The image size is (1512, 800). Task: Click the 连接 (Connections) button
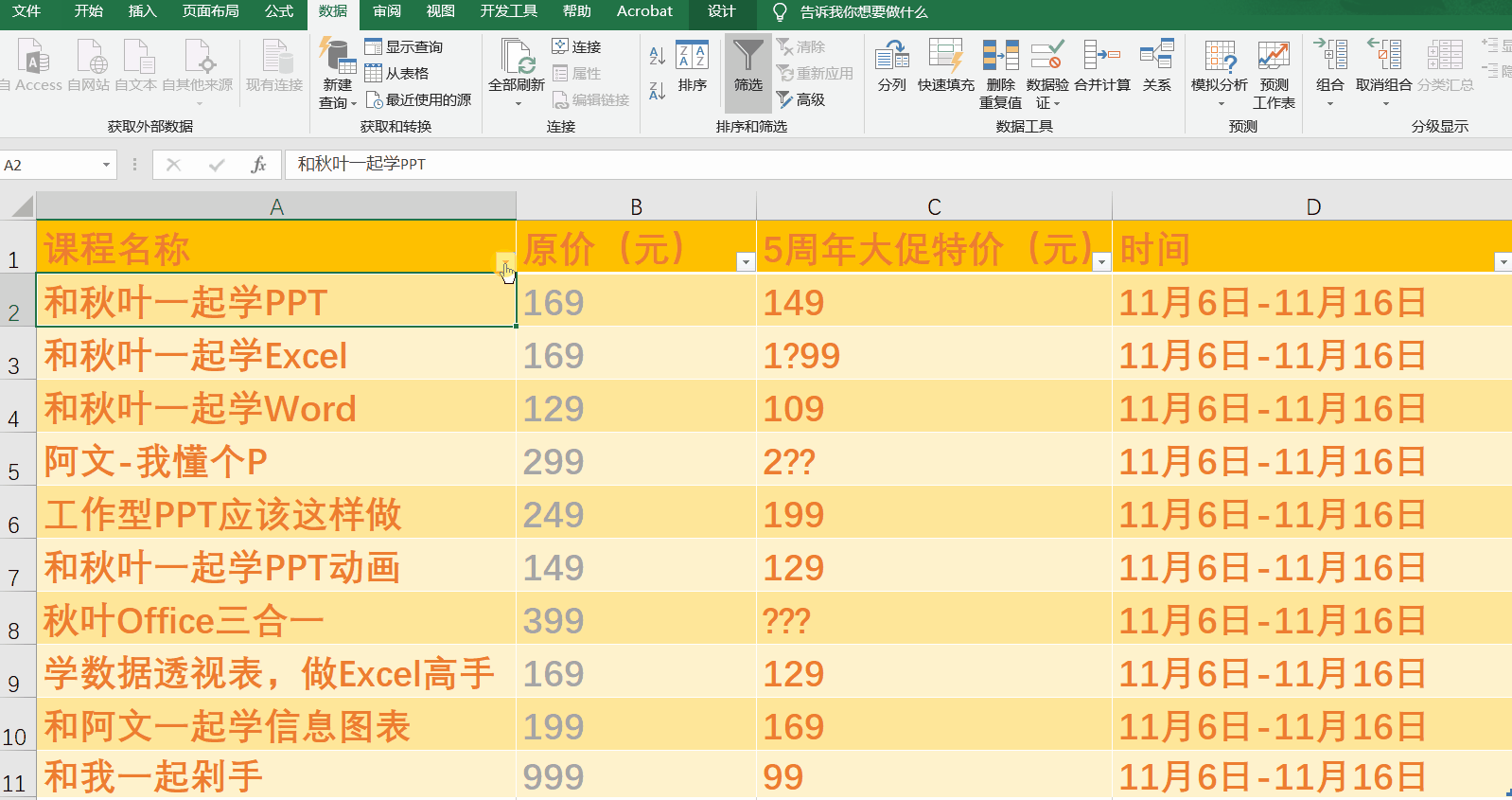pyautogui.click(x=576, y=46)
